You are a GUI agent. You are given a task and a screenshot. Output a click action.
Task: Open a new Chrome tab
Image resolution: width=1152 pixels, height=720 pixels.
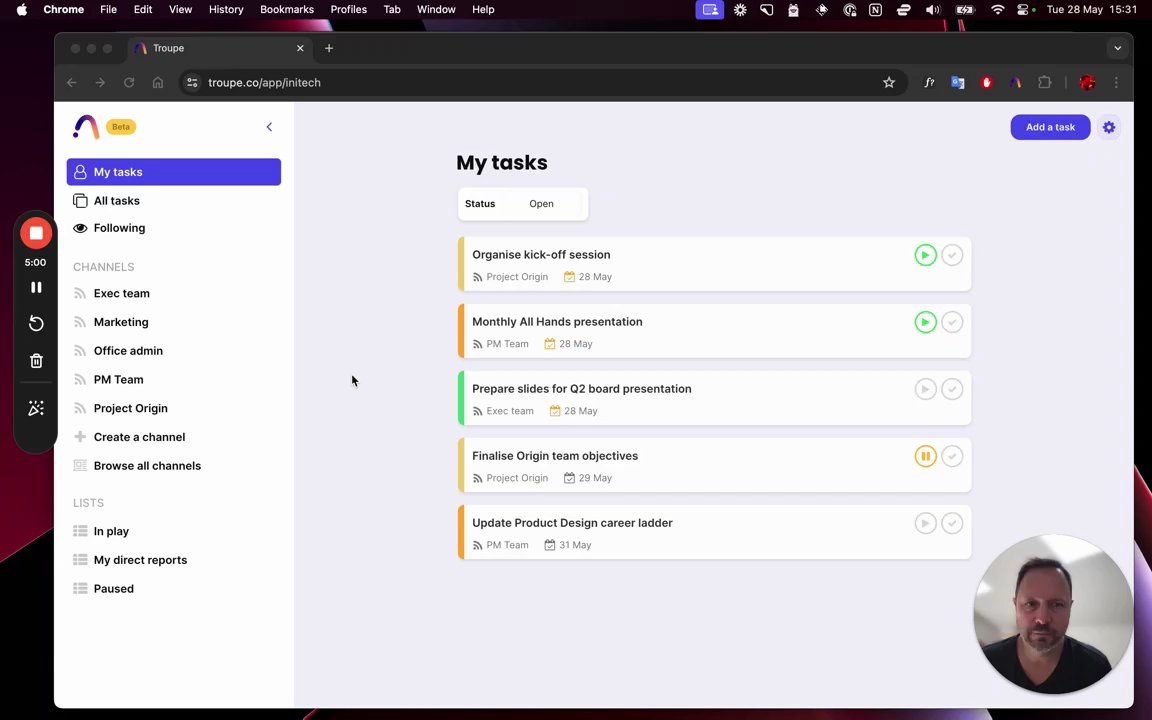coord(328,48)
